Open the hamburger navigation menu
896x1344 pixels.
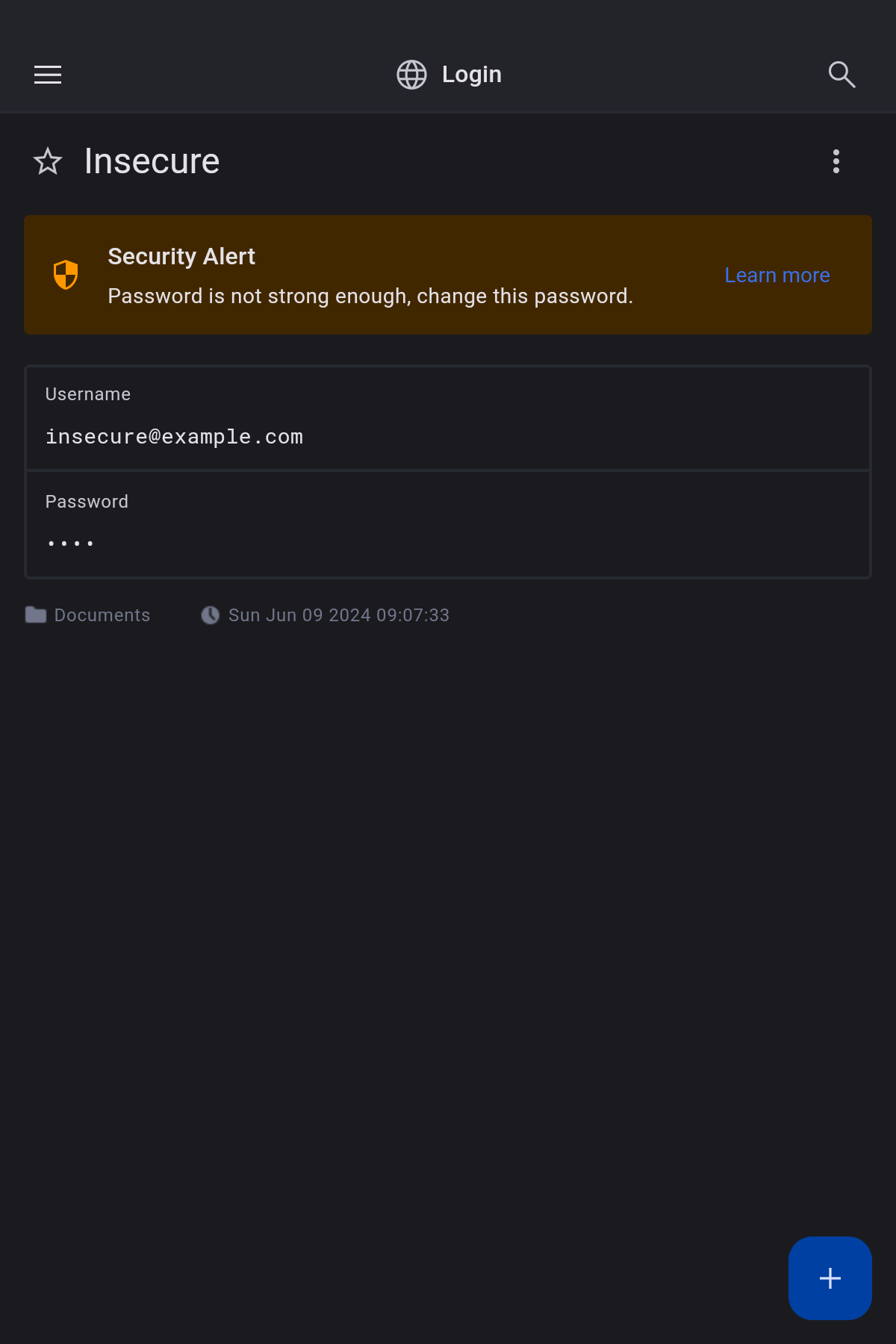(x=48, y=75)
